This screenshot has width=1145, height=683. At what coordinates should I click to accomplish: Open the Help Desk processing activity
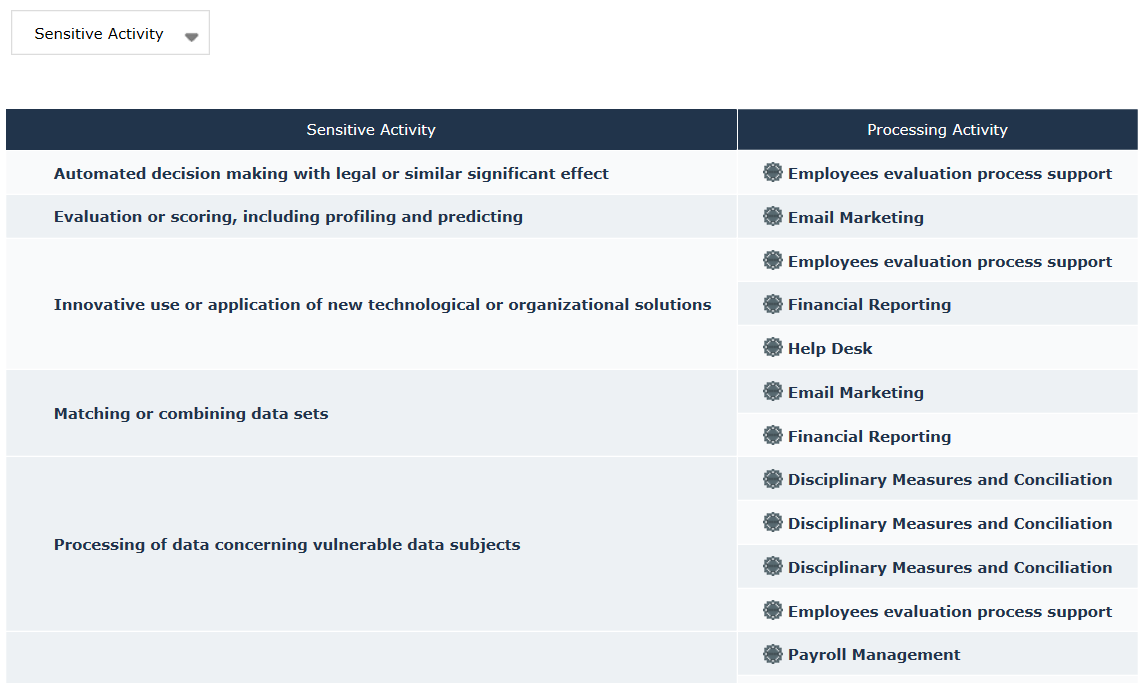click(830, 349)
